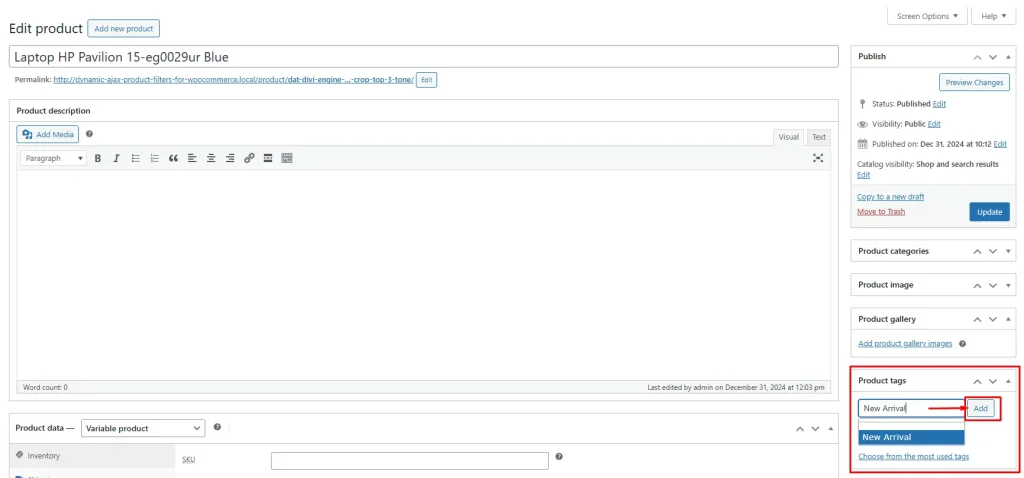Screen dimensions: 1024x478
Task: Move the Publish panel down
Action: point(993,57)
